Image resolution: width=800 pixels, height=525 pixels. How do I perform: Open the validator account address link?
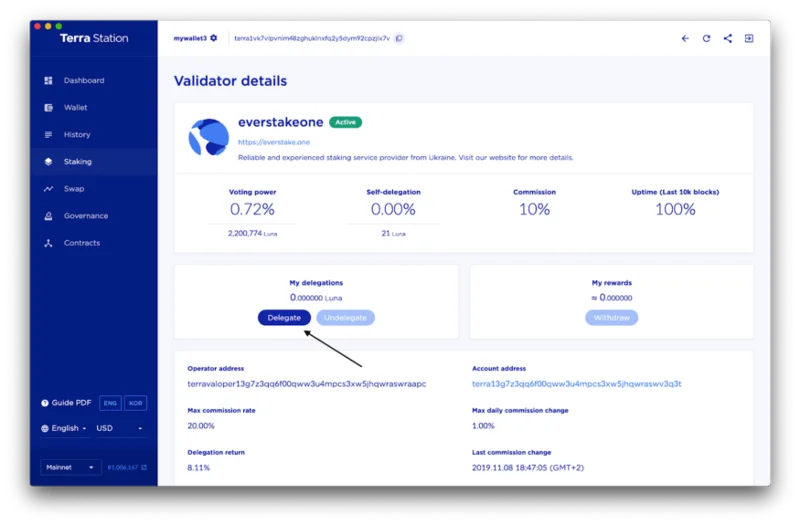(x=577, y=384)
